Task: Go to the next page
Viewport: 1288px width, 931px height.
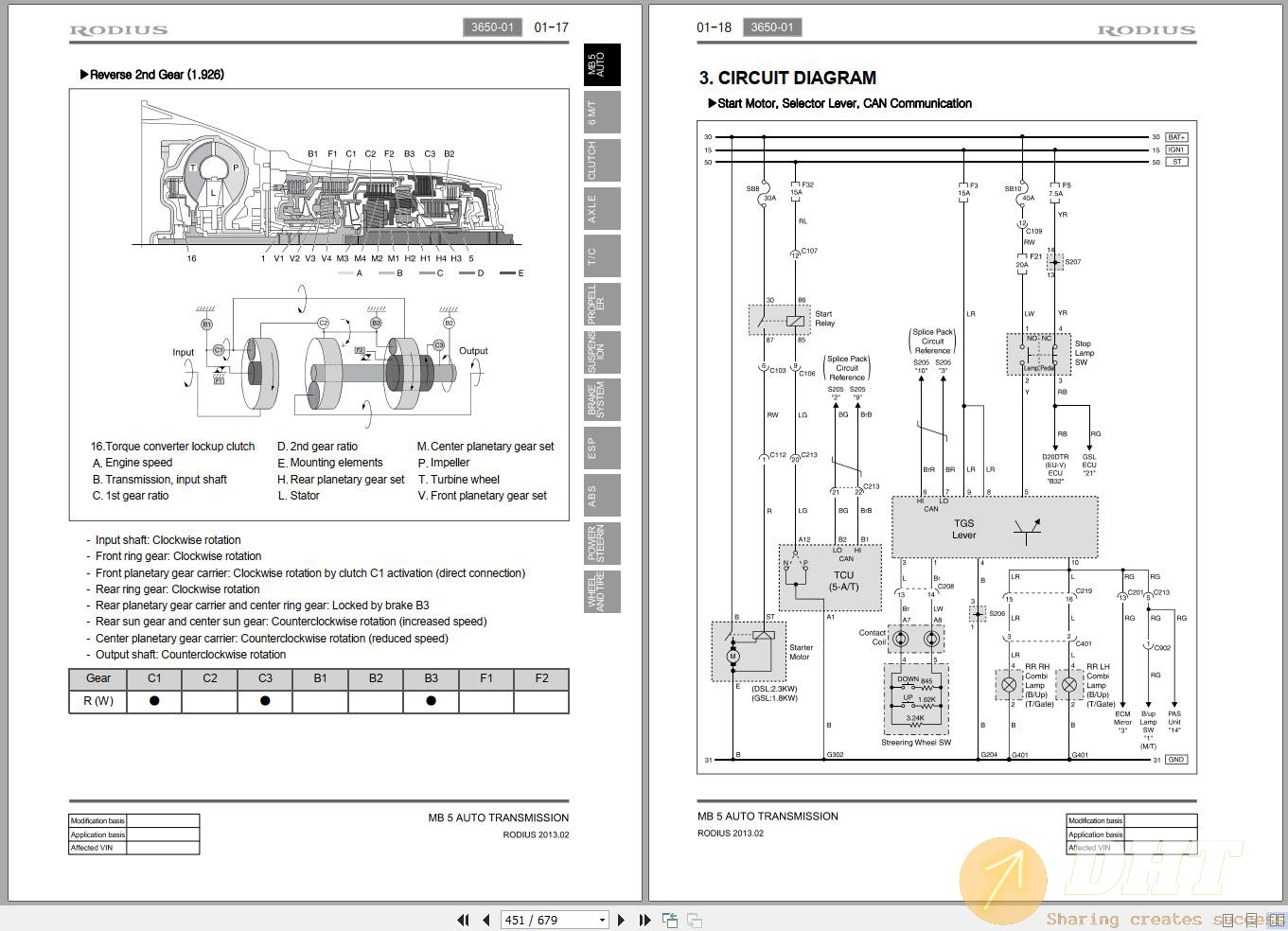Action: 621,920
